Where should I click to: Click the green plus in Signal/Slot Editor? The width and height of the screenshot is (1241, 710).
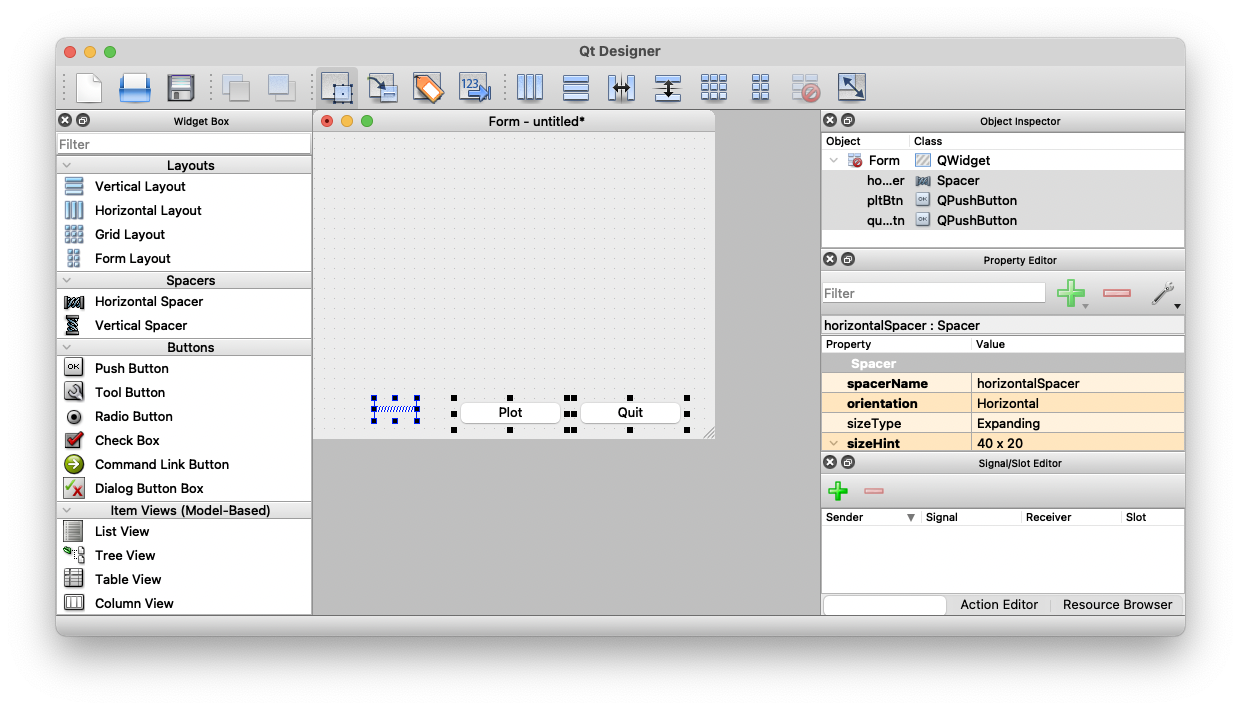pos(838,491)
